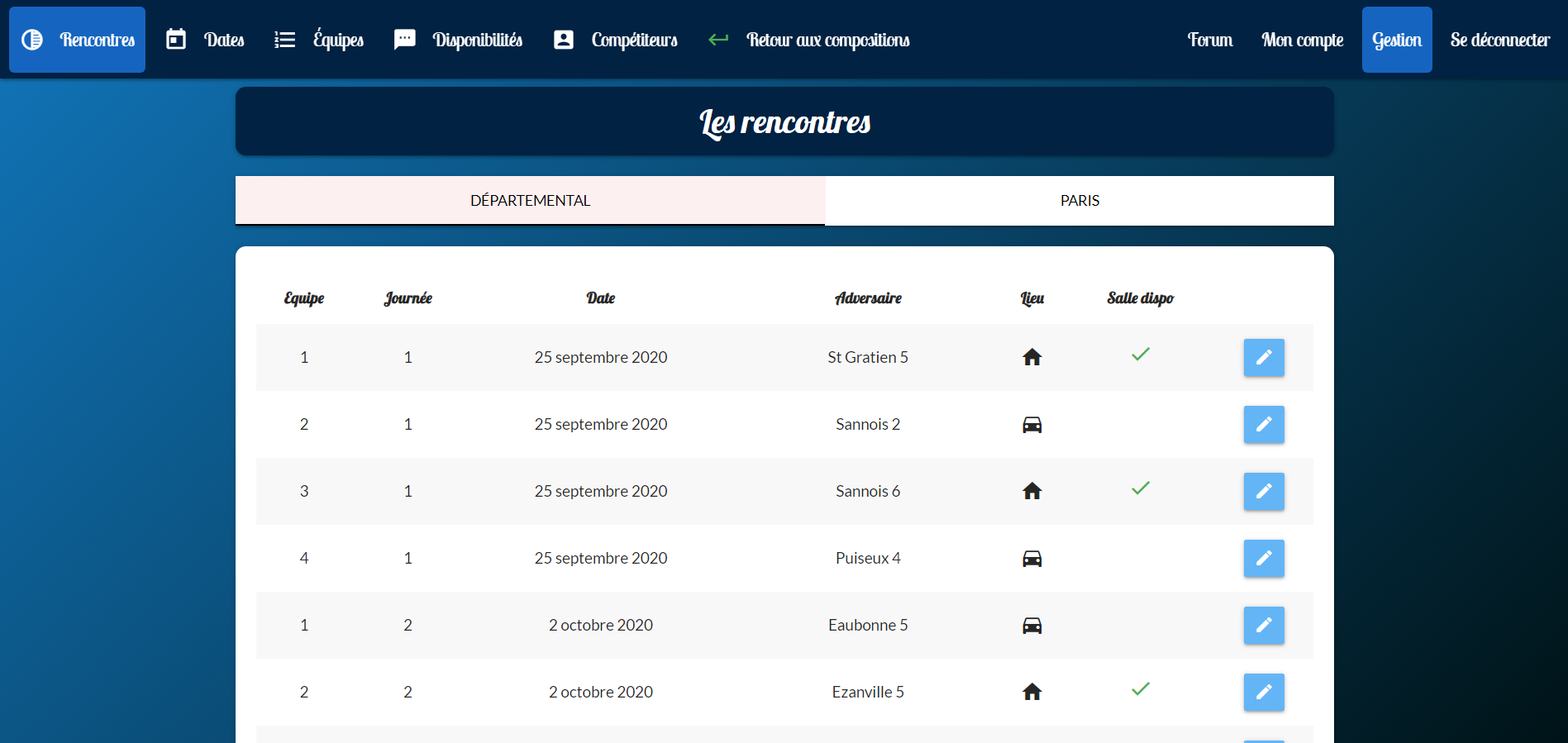
Task: Click car icon in Eaubonne 5 row
Action: point(1032,626)
